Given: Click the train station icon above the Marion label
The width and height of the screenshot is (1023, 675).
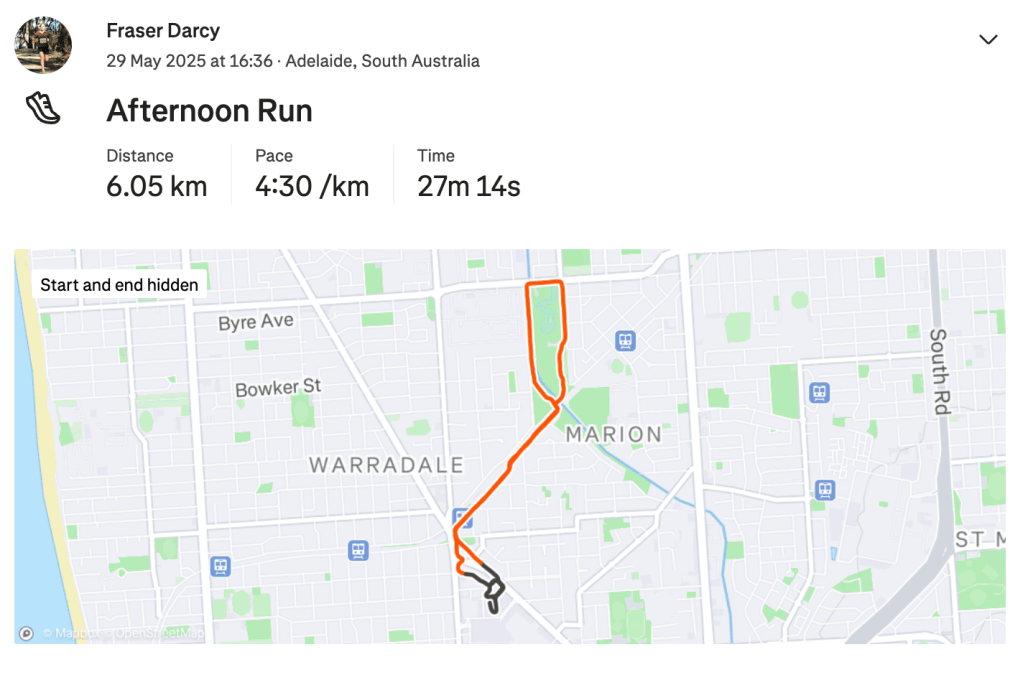Looking at the screenshot, I should coord(626,341).
